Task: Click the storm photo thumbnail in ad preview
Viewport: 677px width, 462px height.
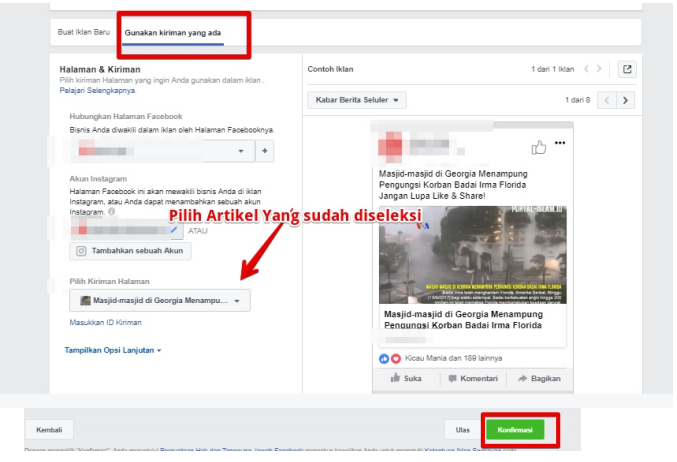Action: click(x=473, y=255)
